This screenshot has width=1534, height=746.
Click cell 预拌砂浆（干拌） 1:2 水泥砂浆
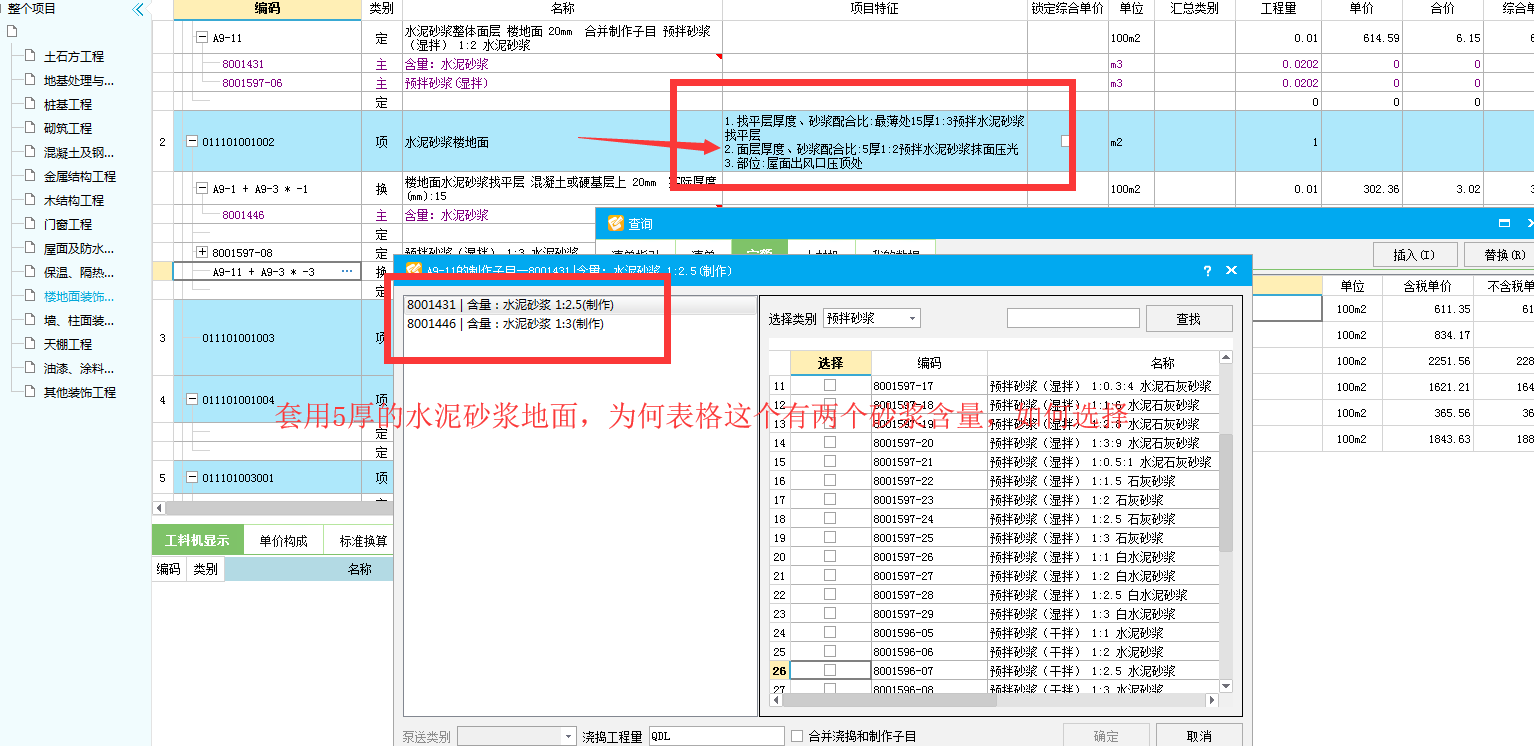[1104, 651]
